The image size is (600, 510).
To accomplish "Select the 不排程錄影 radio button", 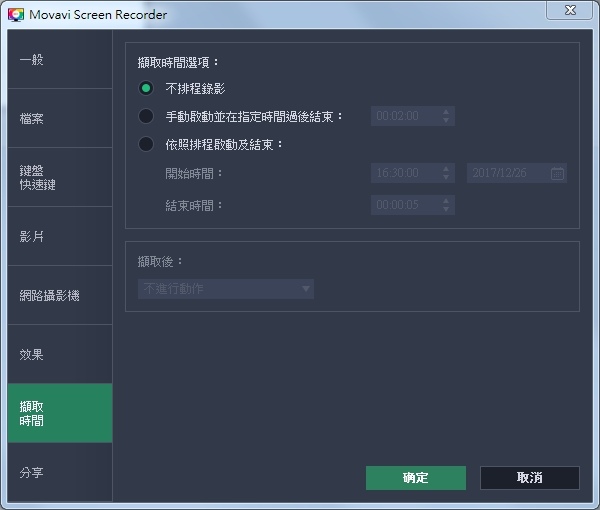I will (x=146, y=88).
